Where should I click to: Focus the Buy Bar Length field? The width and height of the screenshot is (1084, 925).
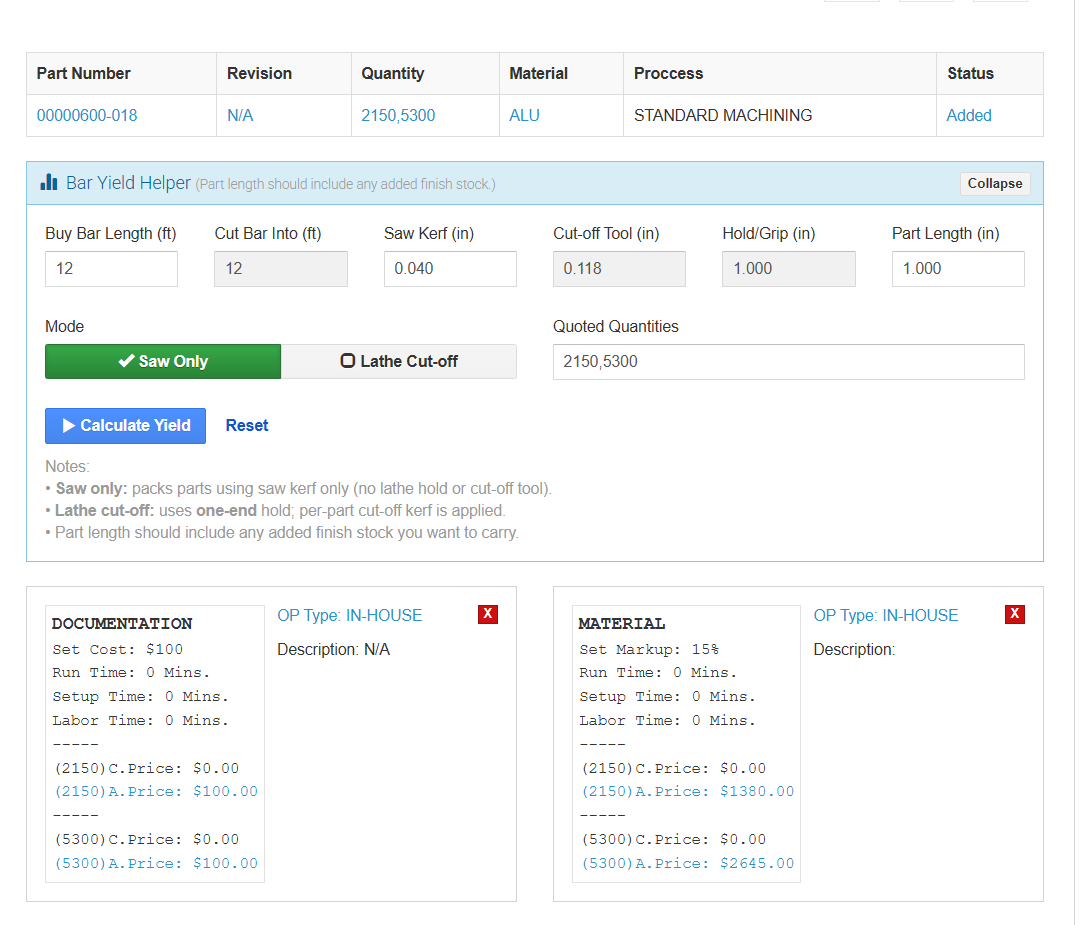111,268
